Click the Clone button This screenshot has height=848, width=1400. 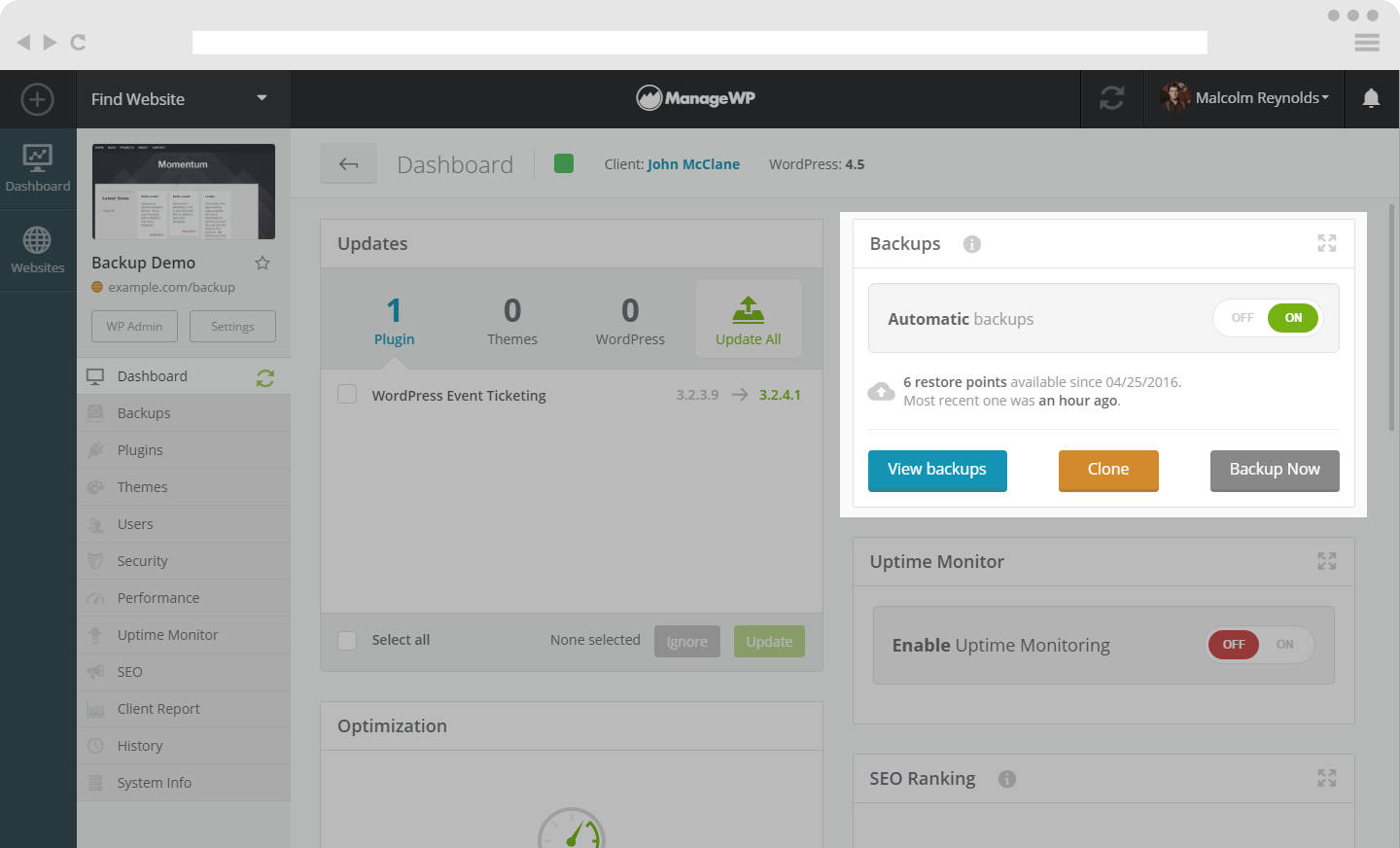(x=1108, y=470)
